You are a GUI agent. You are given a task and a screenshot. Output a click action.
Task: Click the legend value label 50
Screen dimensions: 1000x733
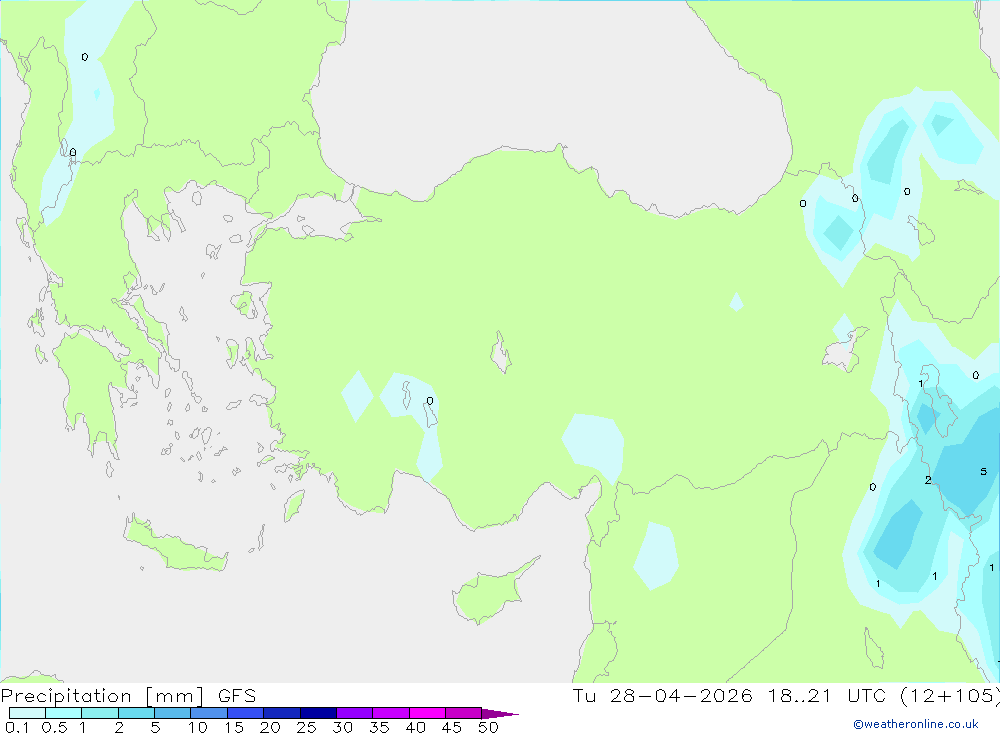tap(488, 727)
